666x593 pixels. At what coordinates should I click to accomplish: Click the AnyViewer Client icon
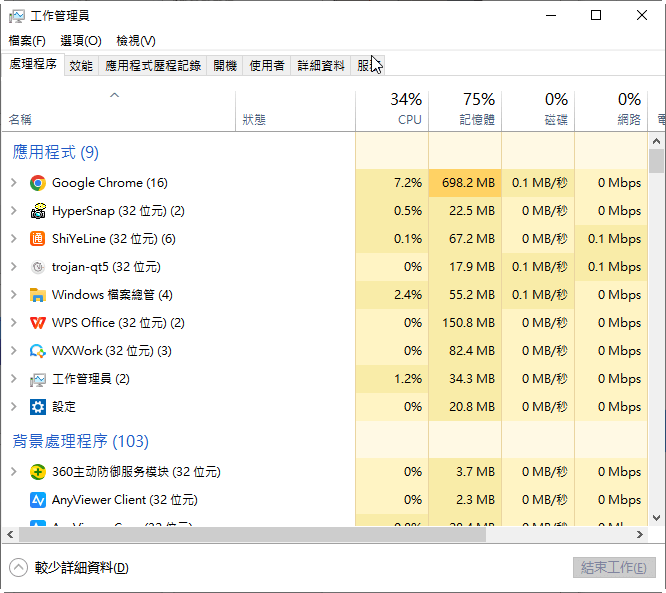click(38, 500)
